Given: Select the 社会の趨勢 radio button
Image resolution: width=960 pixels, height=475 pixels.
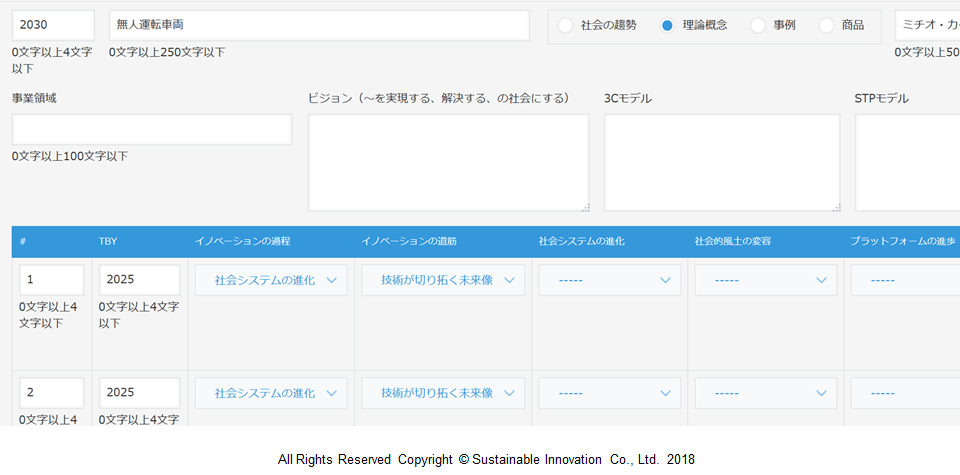Looking at the screenshot, I should click(566, 26).
